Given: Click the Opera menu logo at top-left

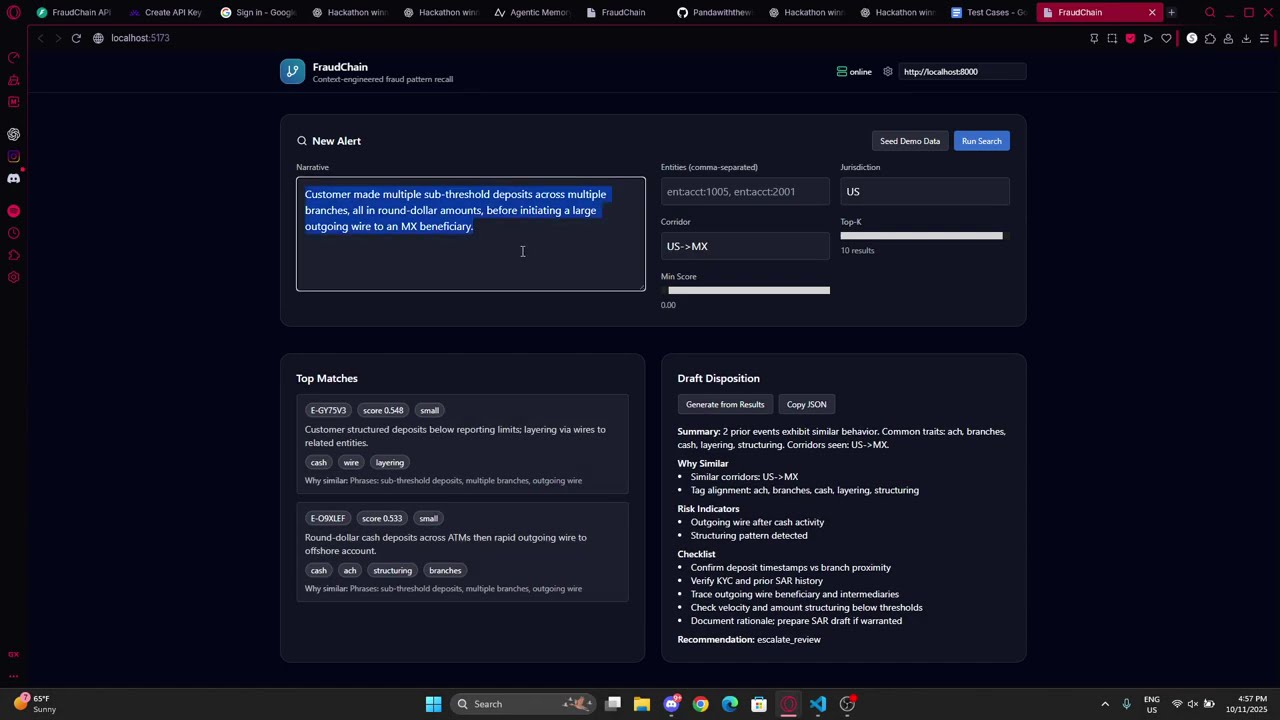Looking at the screenshot, I should coord(13,13).
